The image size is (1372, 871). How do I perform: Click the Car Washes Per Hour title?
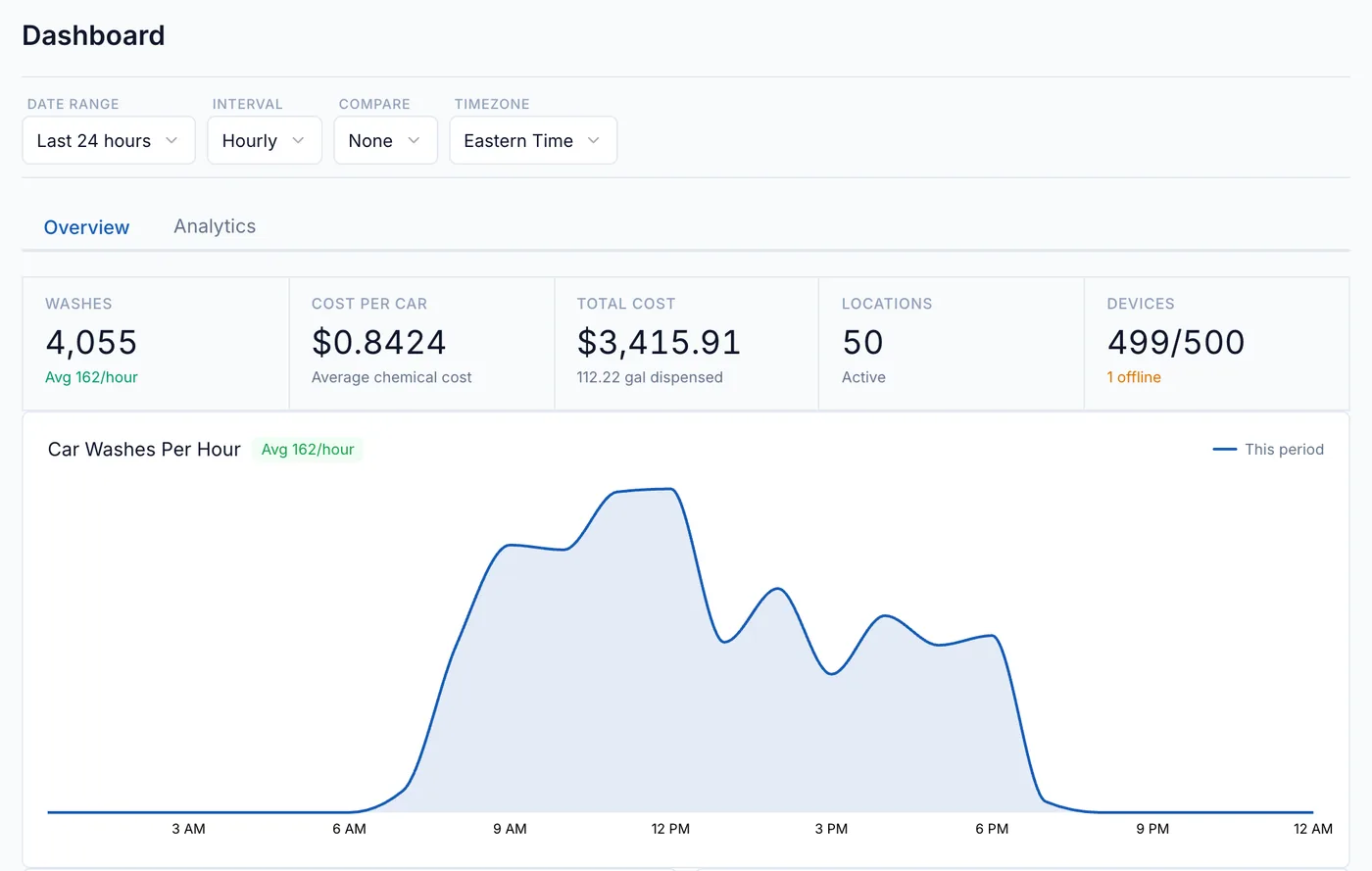click(144, 449)
